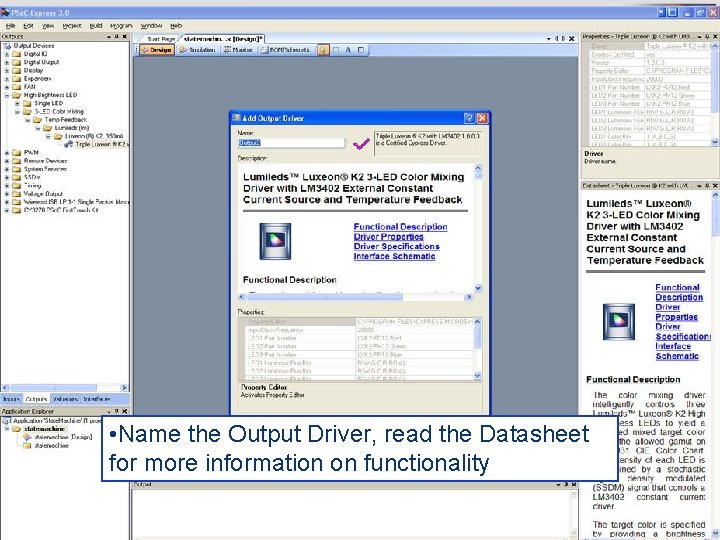Open Interface Schematic link in dialog

pos(394,256)
